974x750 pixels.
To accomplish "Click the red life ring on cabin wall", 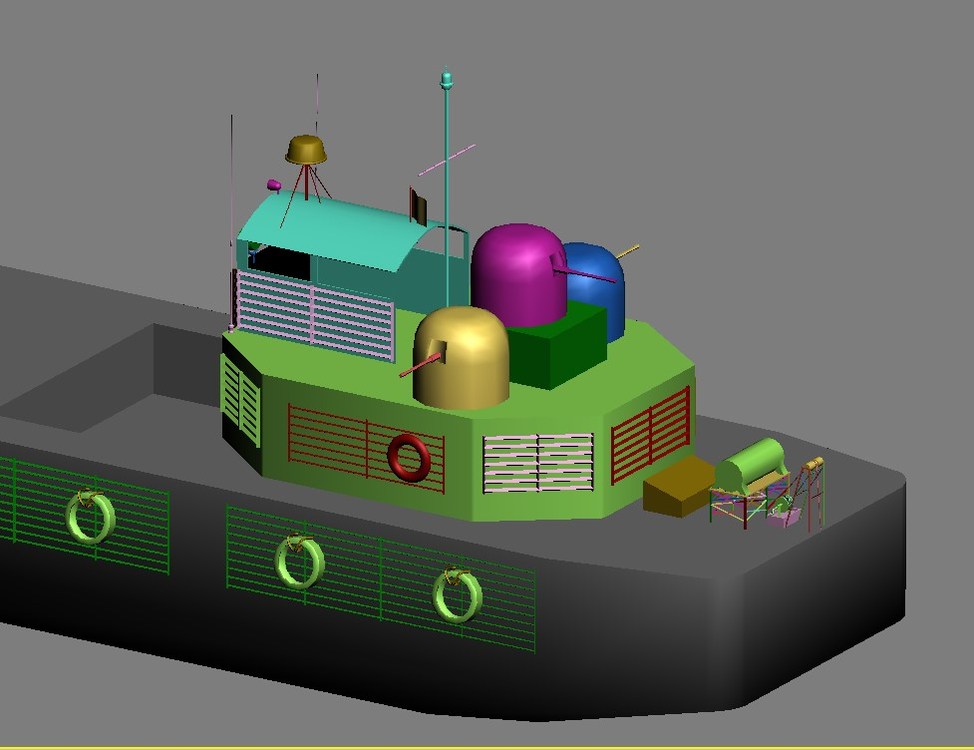I will [x=409, y=457].
